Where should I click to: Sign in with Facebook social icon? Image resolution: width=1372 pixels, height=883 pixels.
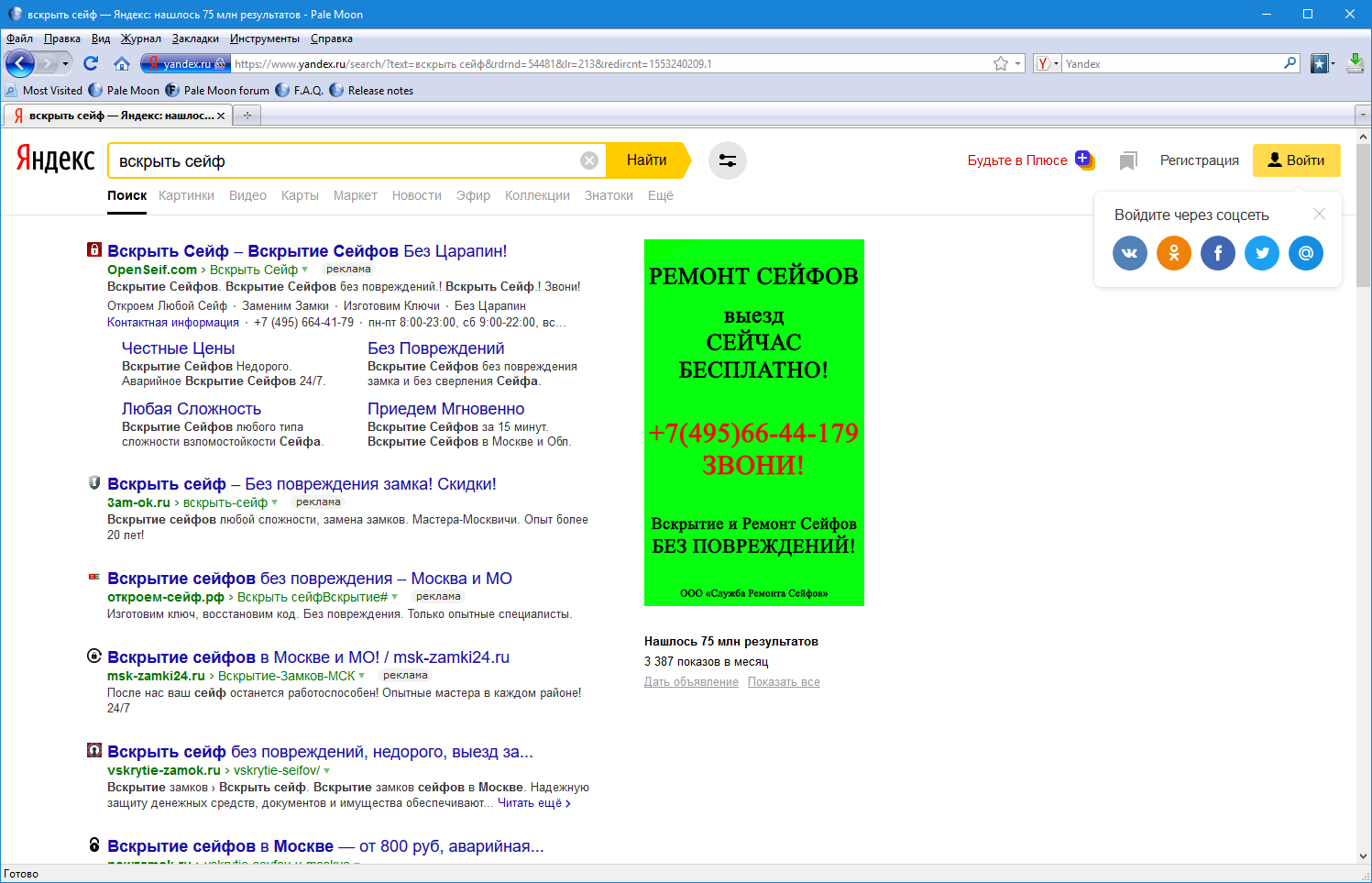(1218, 253)
